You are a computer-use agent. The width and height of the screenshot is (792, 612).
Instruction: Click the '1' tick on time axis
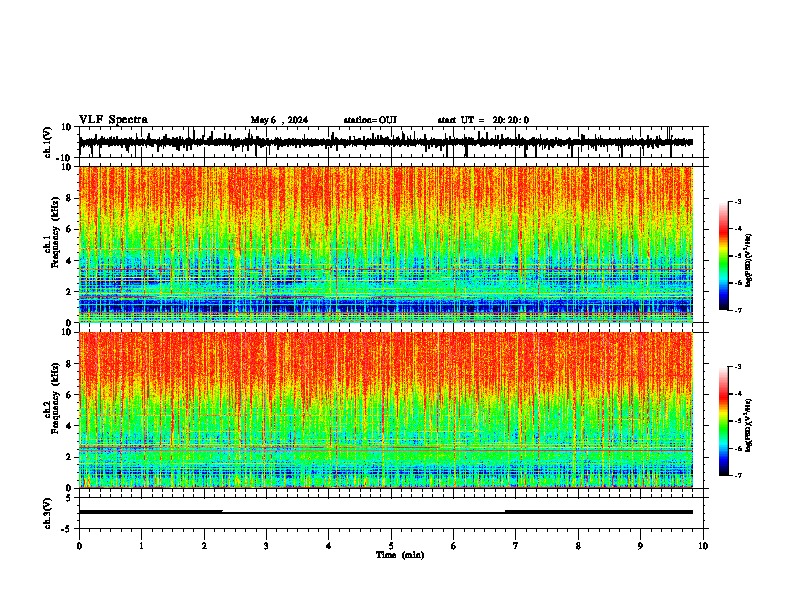(141, 546)
